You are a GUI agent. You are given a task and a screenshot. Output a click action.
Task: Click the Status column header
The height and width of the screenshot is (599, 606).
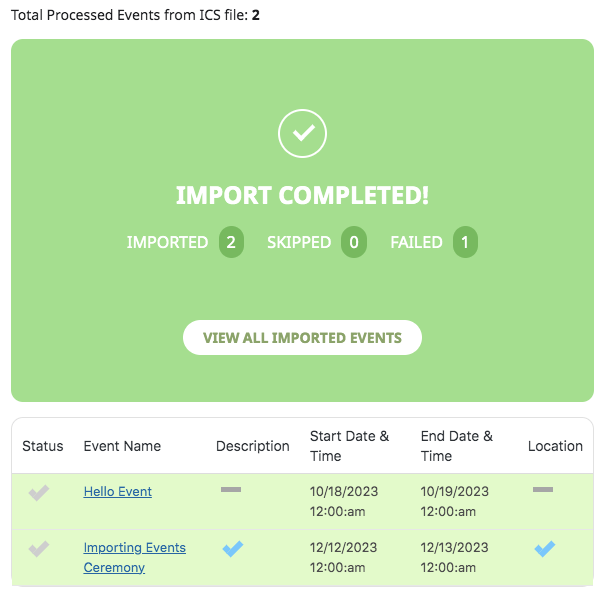tap(43, 446)
